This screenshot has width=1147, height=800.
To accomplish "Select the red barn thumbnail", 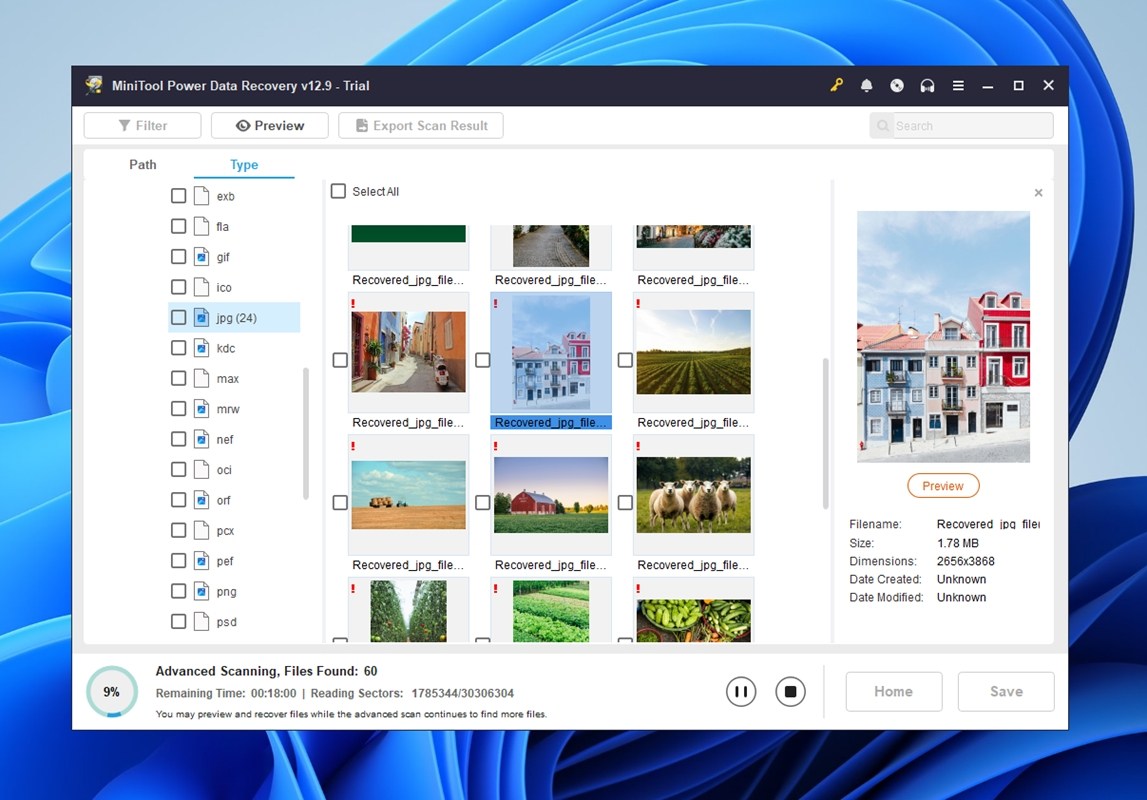I will click(x=552, y=495).
